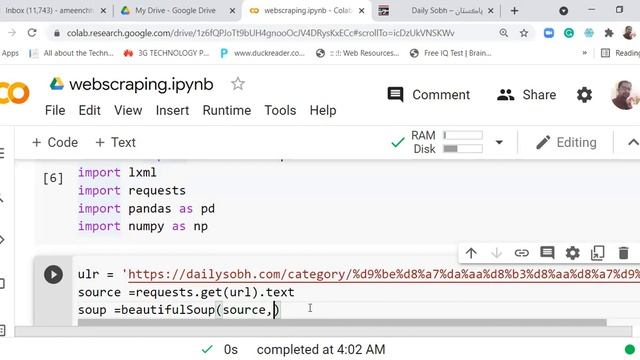This screenshot has height=360, width=640.
Task: Open the Extensions puzzle icon
Action: (x=609, y=33)
